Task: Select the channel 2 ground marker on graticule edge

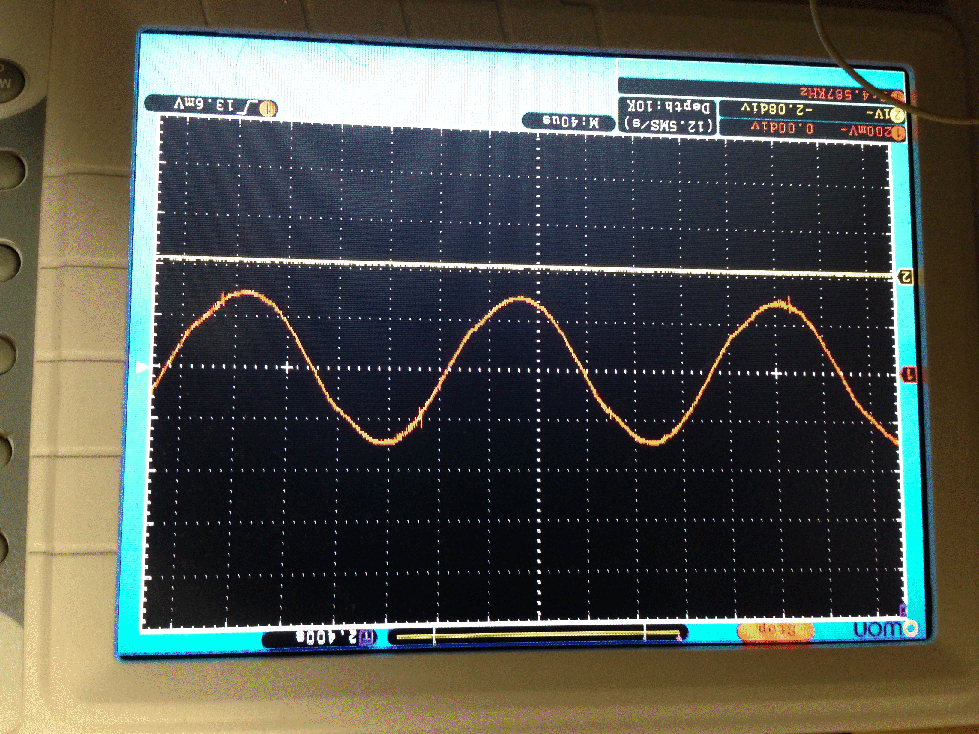Action: [x=905, y=277]
